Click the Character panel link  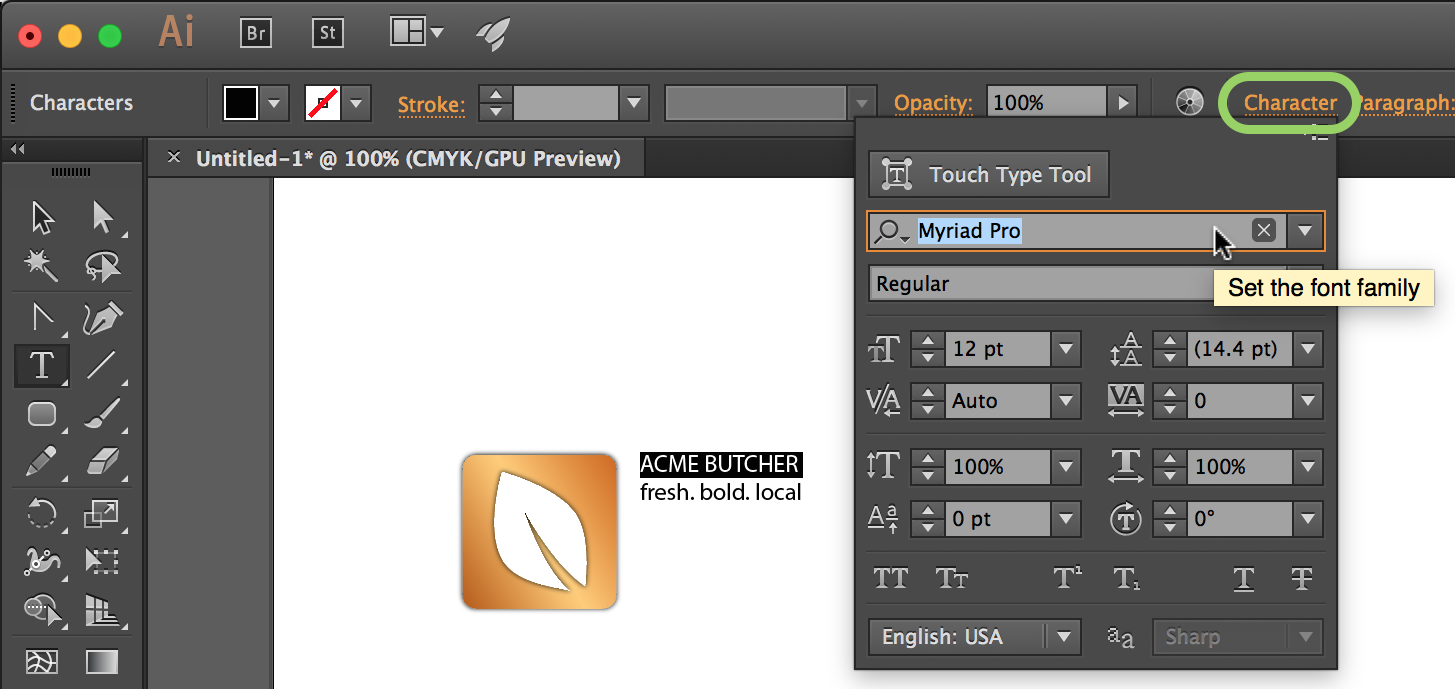point(1290,103)
